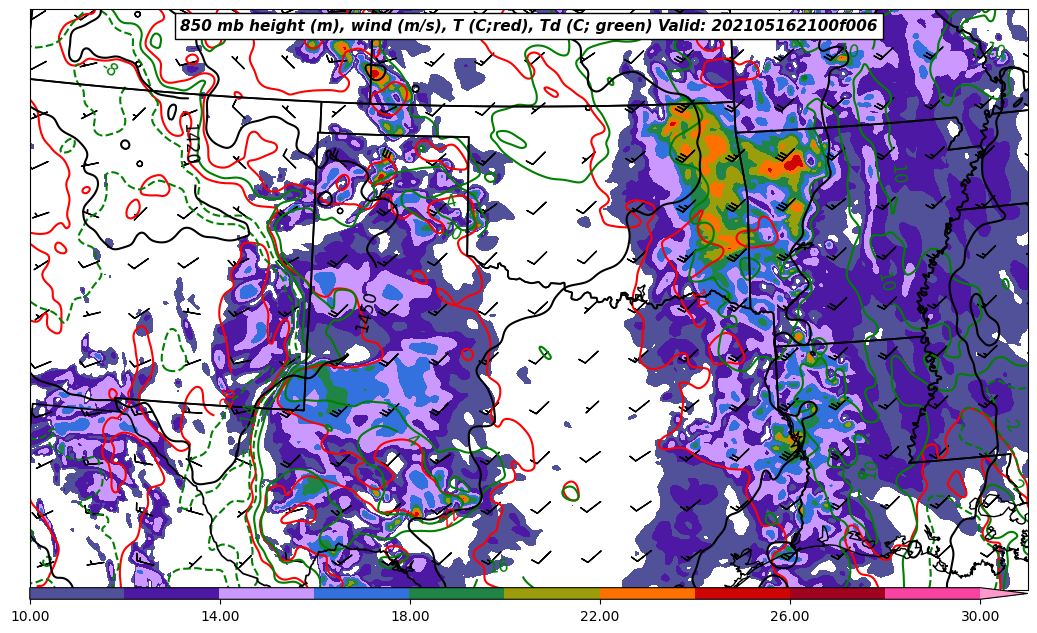Select the dark red 26–28 colorbar segment

[837, 594]
